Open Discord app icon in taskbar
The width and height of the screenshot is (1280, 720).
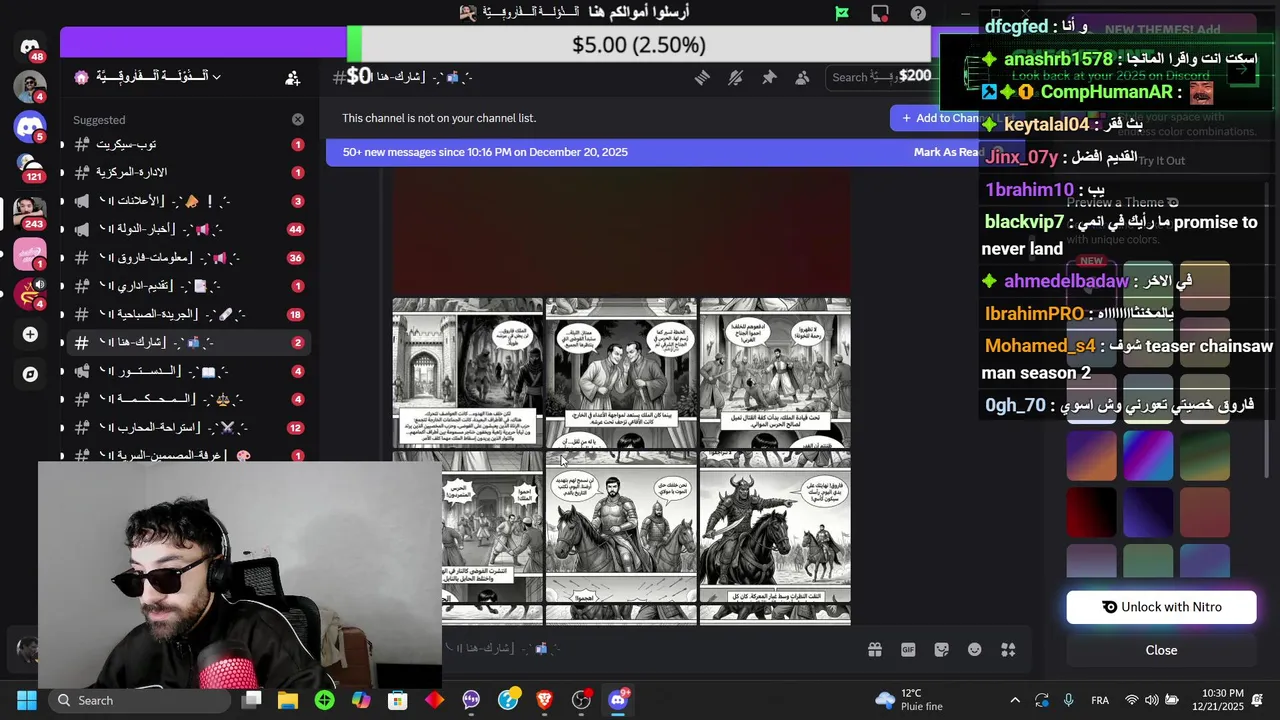pos(618,700)
